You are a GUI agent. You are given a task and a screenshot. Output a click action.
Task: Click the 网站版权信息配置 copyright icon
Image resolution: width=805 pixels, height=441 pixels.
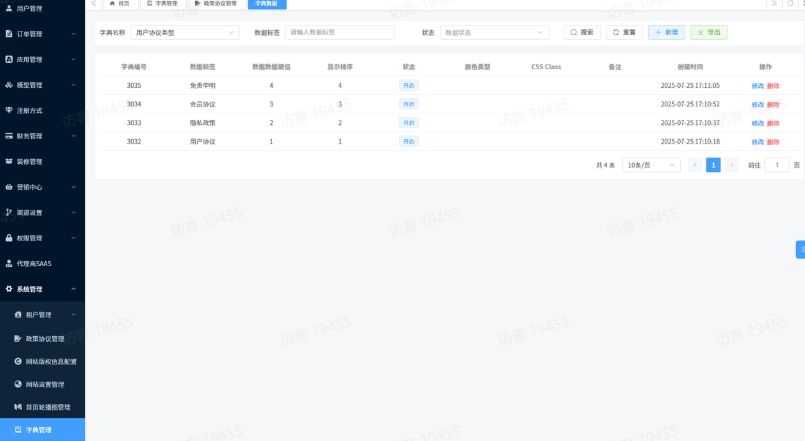pyautogui.click(x=17, y=361)
